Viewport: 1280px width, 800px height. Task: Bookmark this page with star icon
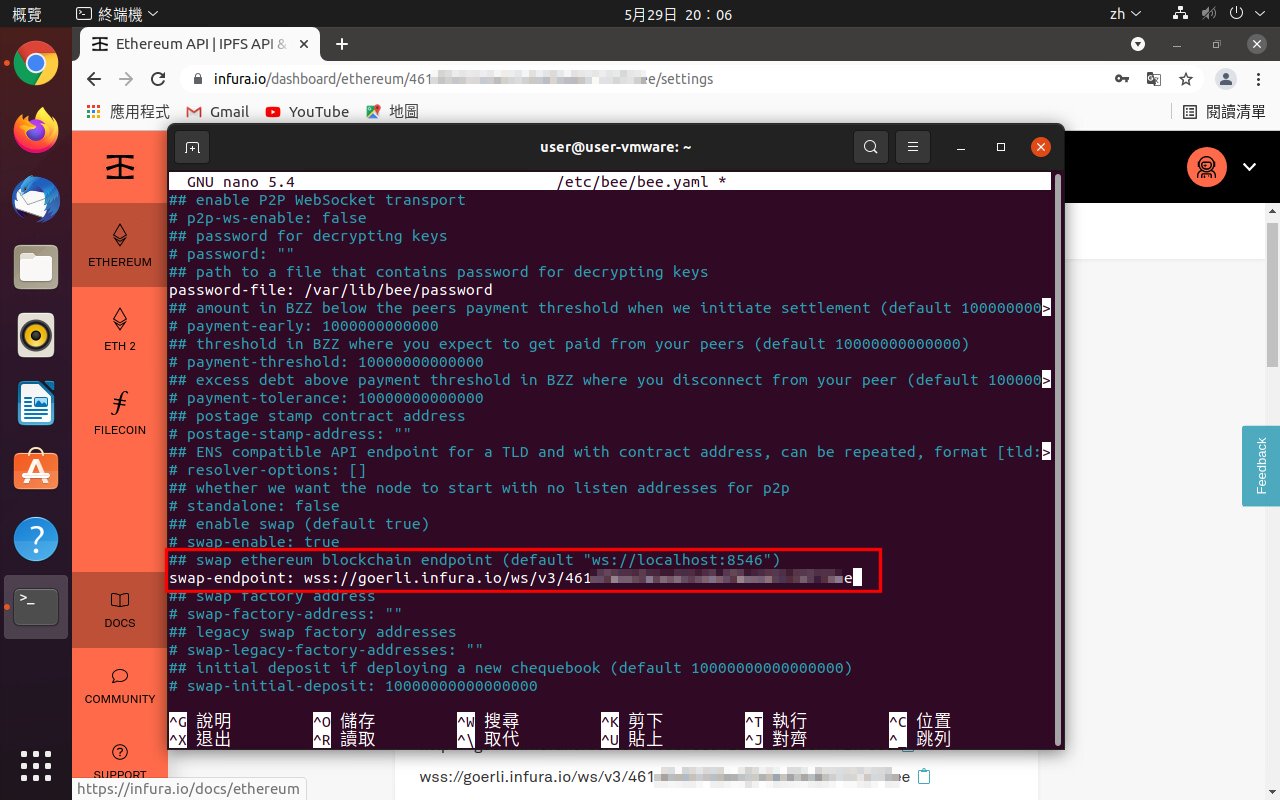[x=1186, y=79]
